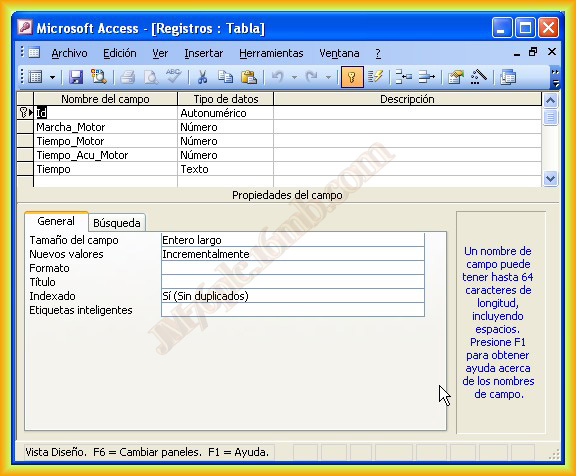Click the Delete Rows icon

click(426, 77)
